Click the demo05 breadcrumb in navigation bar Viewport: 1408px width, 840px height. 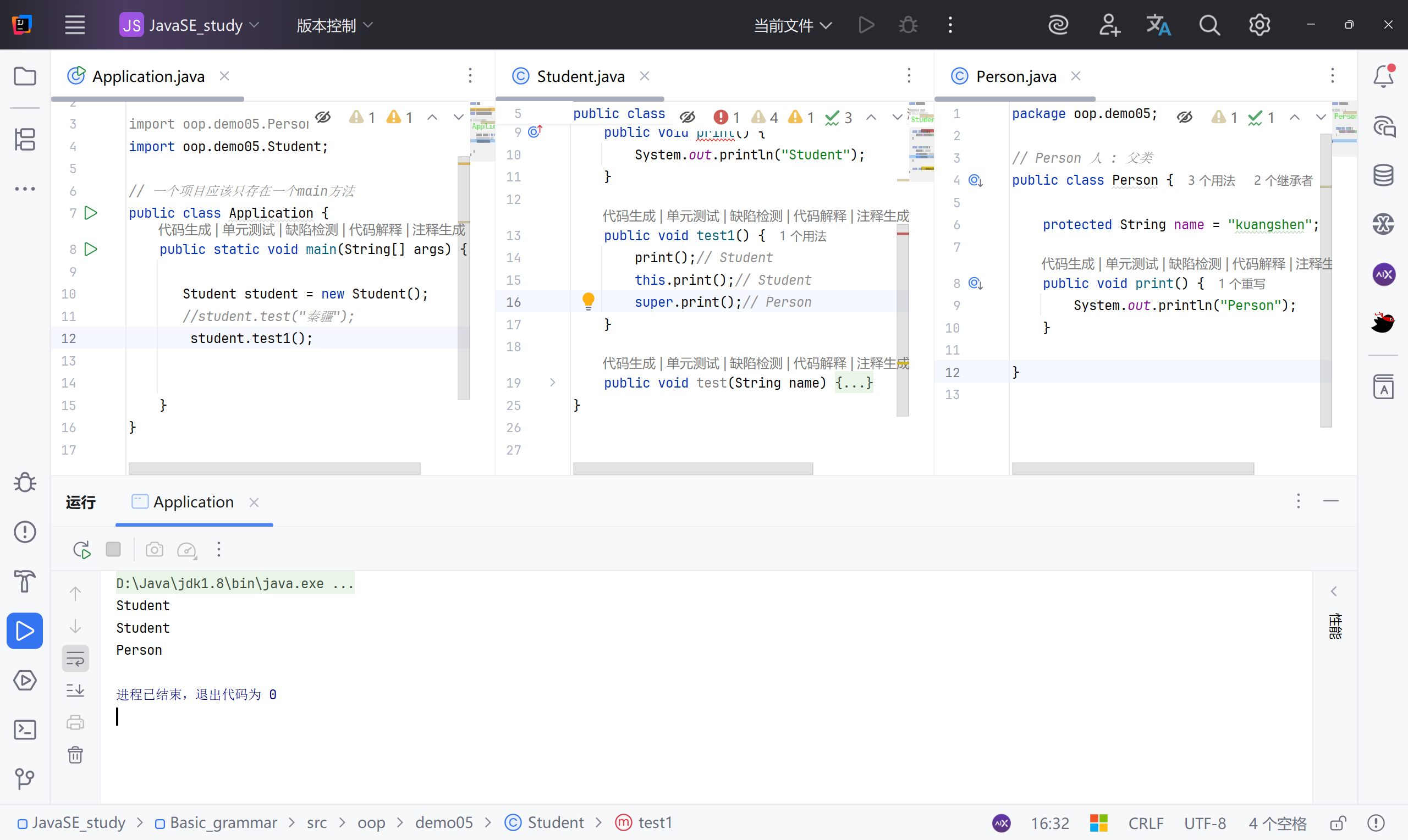(444, 822)
